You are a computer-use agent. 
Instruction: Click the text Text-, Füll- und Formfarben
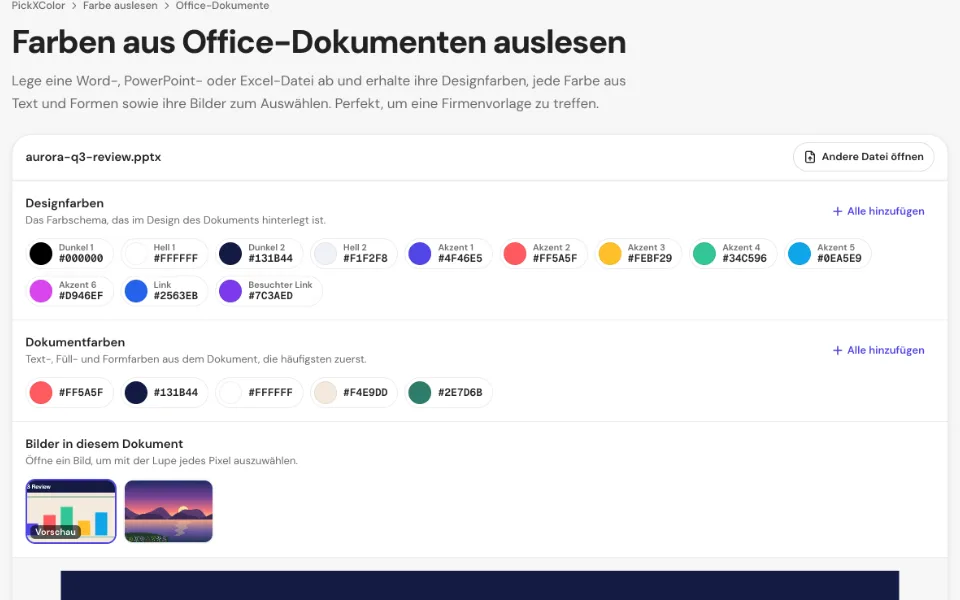coord(196,359)
